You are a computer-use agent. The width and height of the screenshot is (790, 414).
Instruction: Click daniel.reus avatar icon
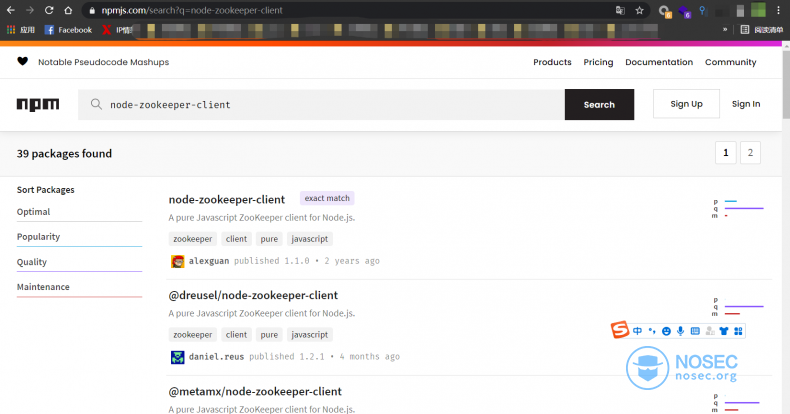(x=177, y=357)
